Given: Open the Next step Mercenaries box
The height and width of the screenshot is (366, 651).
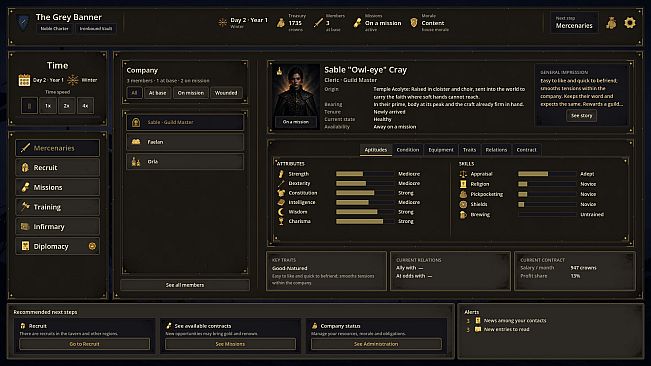Looking at the screenshot, I should point(574,22).
